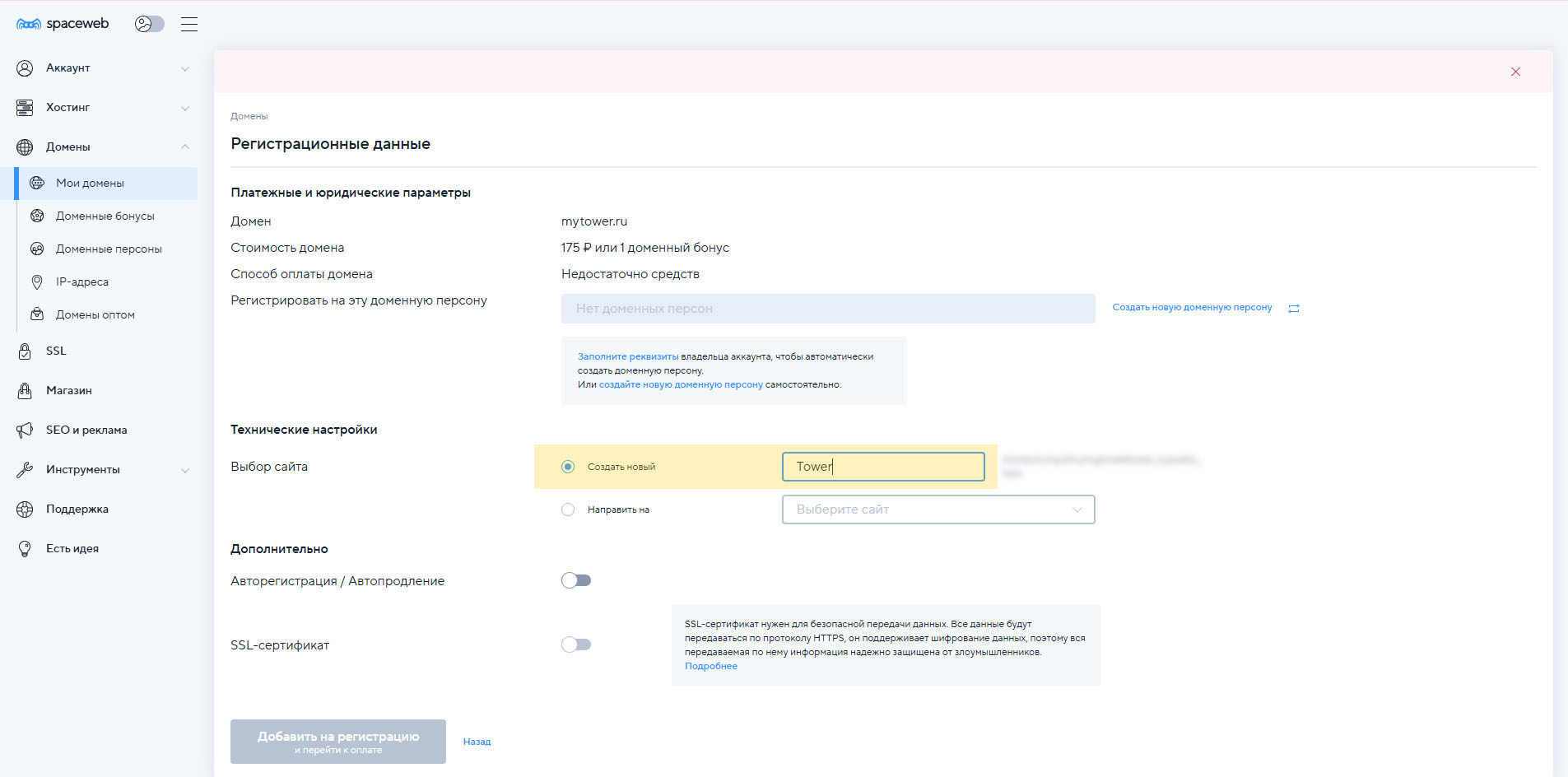Click the Есть идея lightbulb icon
This screenshot has height=777, width=1568.
pos(25,549)
